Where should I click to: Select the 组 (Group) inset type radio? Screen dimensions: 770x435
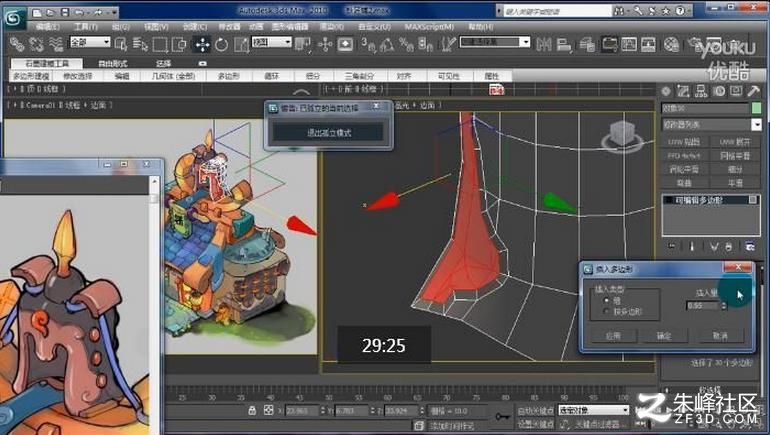[x=606, y=300]
